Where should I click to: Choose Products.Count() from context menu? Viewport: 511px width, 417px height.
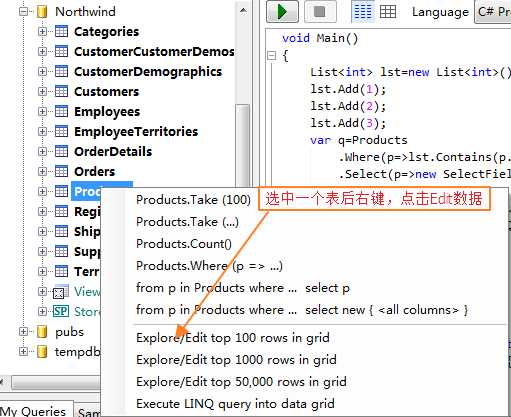(x=184, y=244)
